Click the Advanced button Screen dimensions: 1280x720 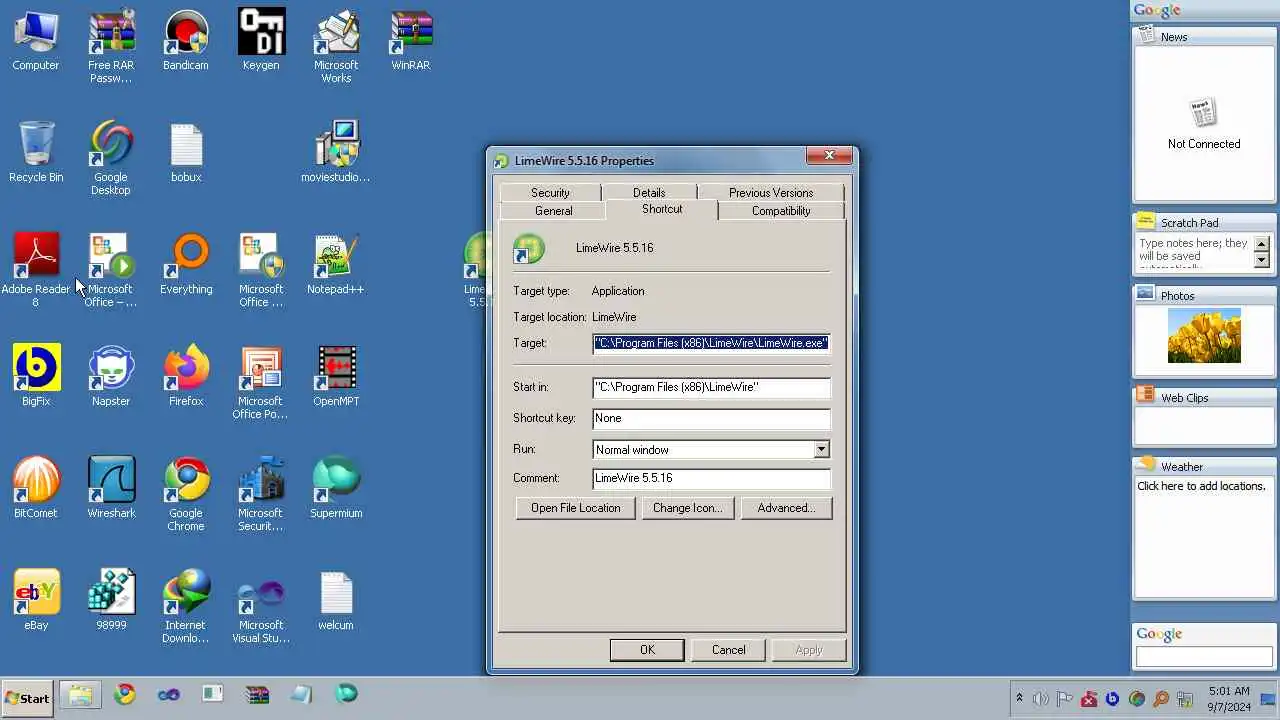point(786,508)
